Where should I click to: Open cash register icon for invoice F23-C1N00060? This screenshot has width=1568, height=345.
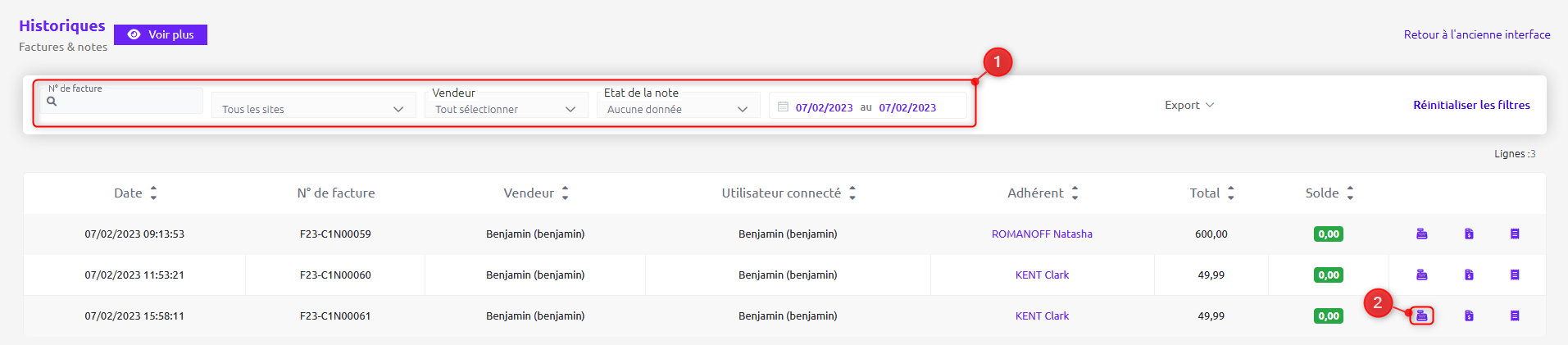[x=1422, y=275]
